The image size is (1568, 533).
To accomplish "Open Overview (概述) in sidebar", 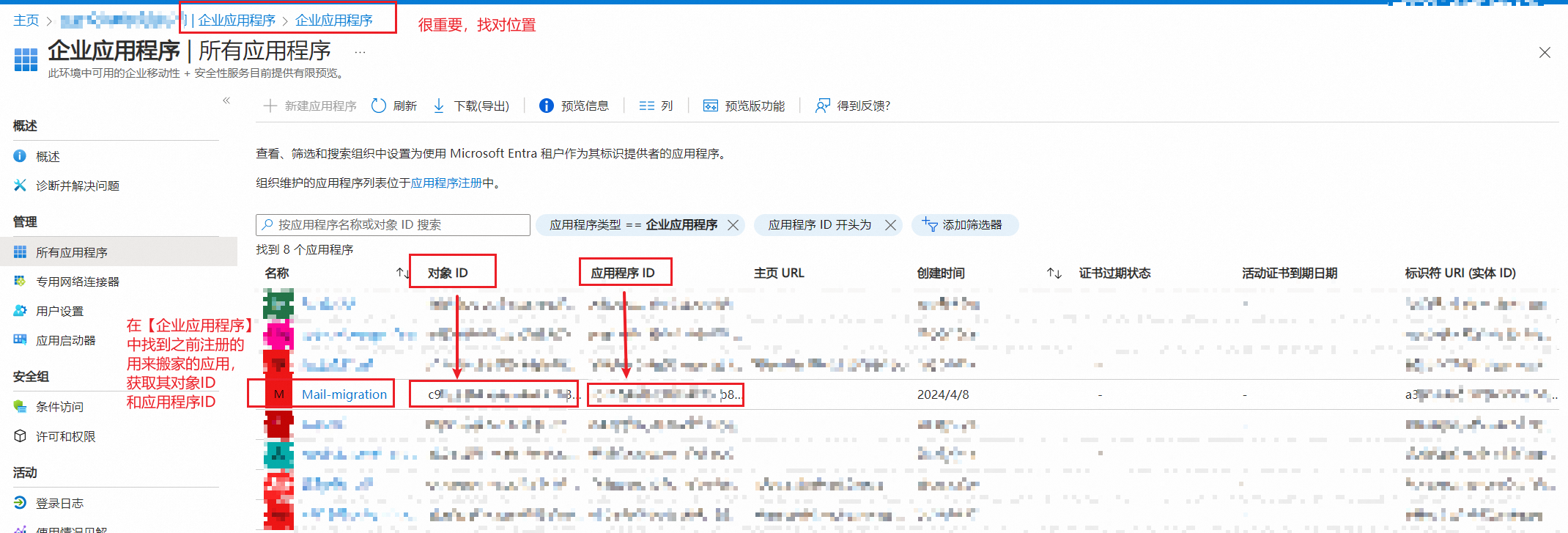I will [48, 157].
